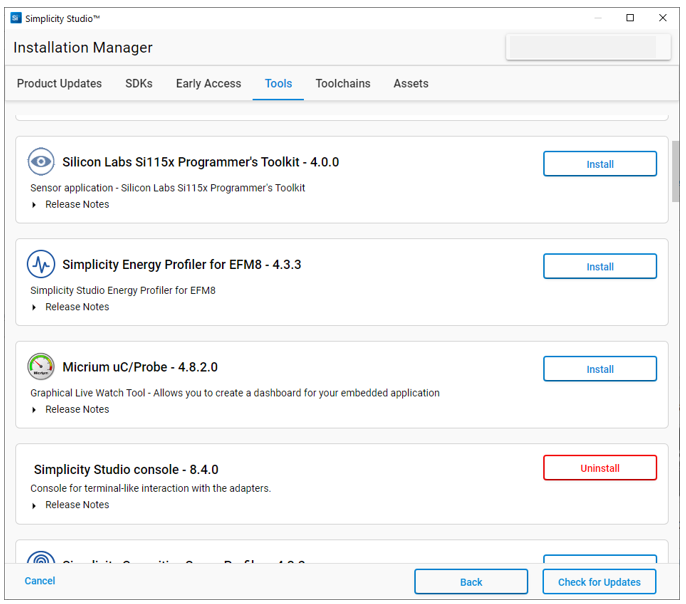This screenshot has width=686, height=604.
Task: Install Silicon Labs Si115x Programmer's Toolkit
Action: click(600, 164)
